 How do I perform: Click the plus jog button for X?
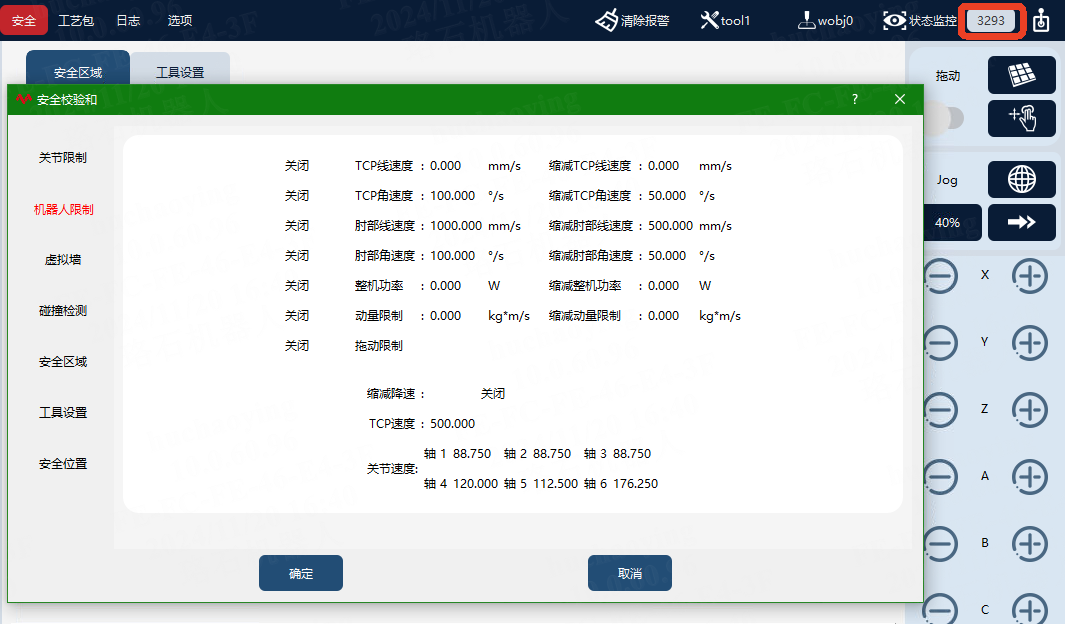pyautogui.click(x=1030, y=276)
